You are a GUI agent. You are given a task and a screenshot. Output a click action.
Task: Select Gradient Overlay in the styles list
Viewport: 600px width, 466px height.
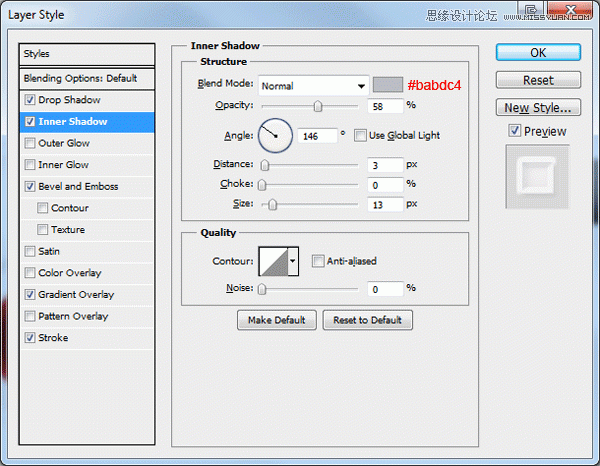click(x=76, y=295)
